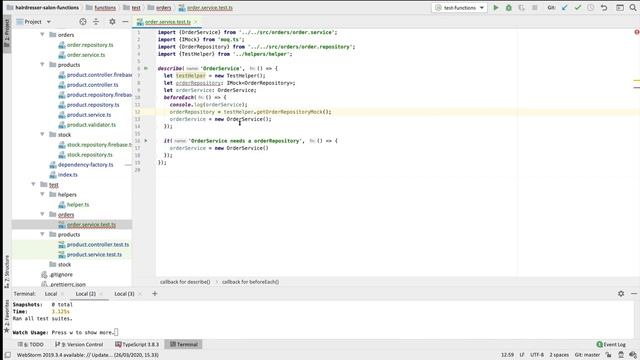Add new terminal session with plus icon
Image resolution: width=640 pixels, height=360 pixels.
[155, 293]
